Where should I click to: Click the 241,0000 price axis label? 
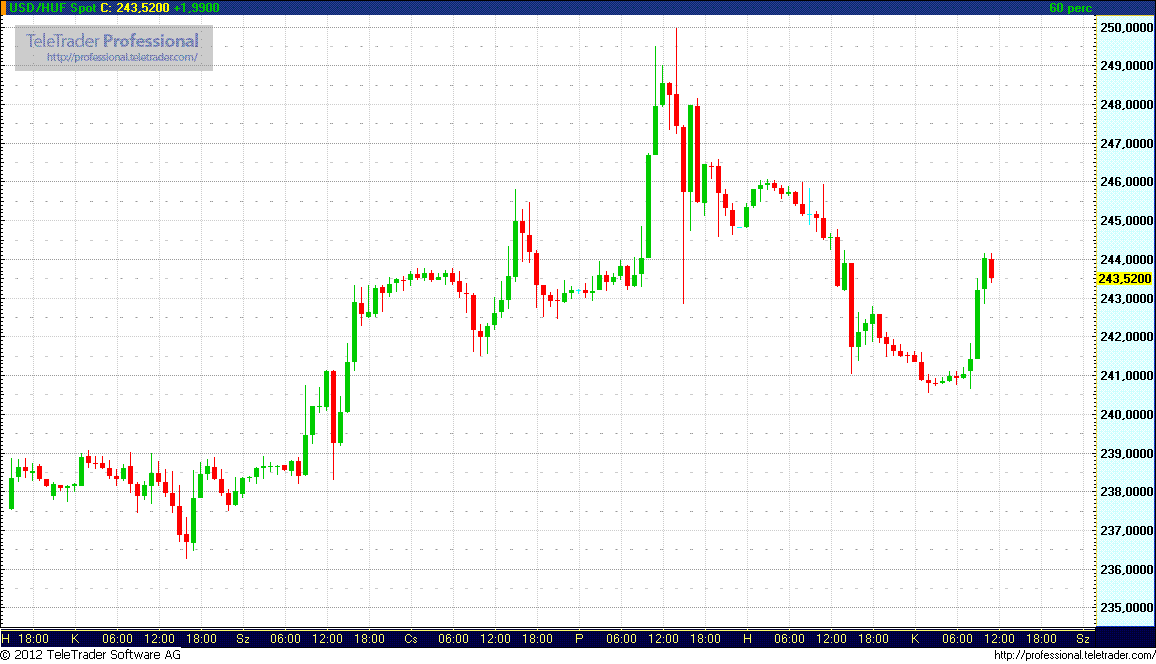[x=1127, y=376]
